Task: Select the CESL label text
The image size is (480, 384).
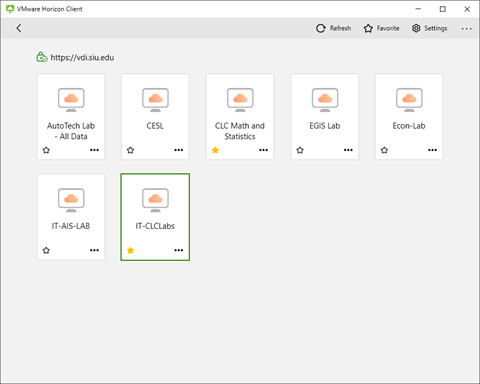Action: pos(155,126)
